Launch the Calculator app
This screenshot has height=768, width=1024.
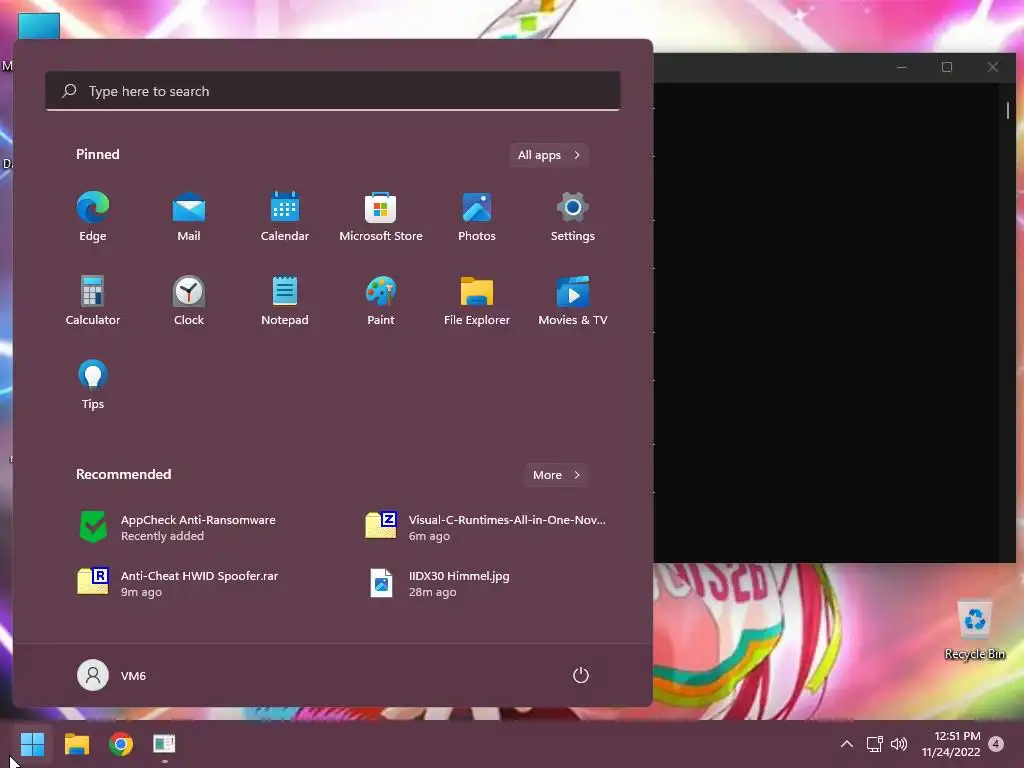[x=93, y=301]
